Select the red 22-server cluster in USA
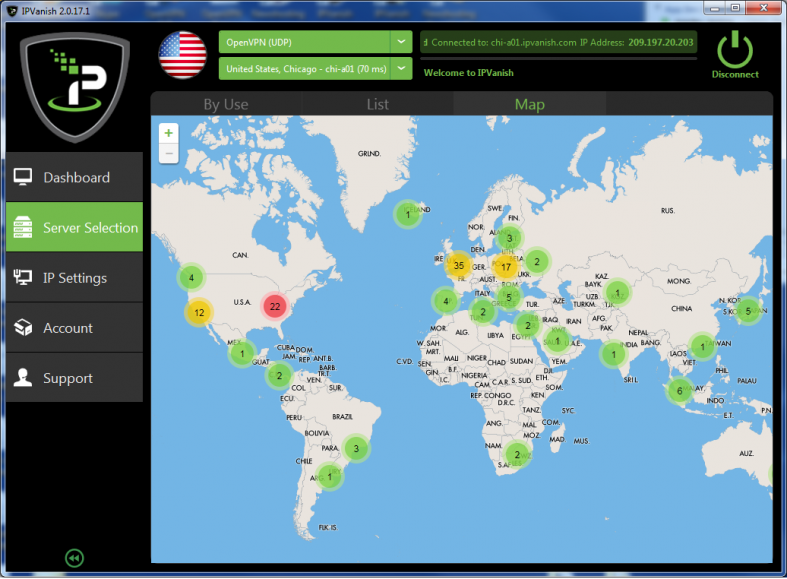Screen dimensions: 787x579 point(275,306)
